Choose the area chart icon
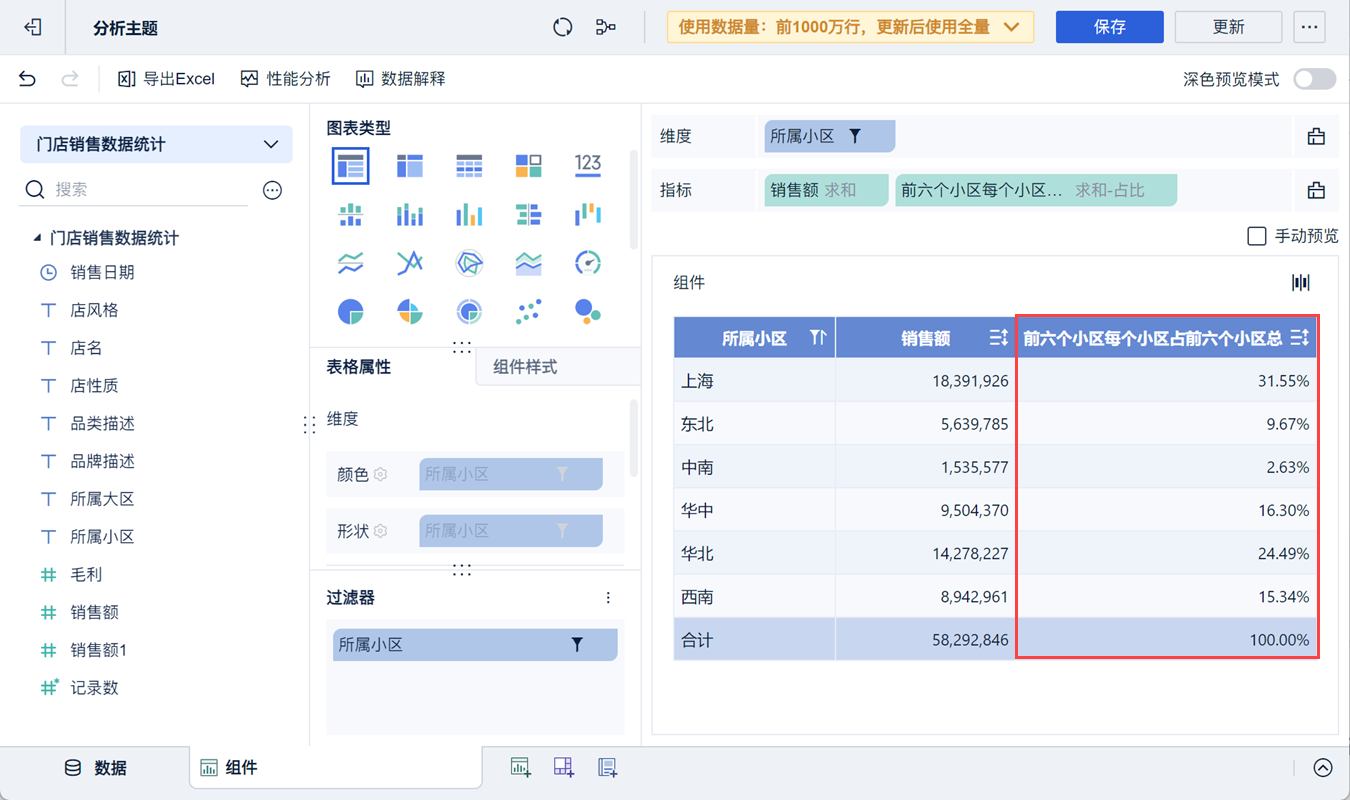The height and width of the screenshot is (800, 1350). (x=528, y=263)
